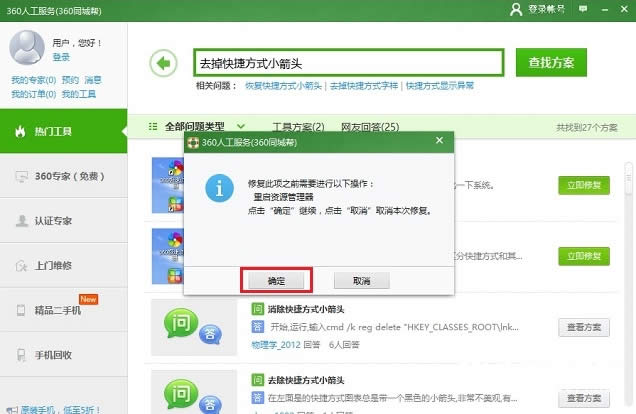Image resolution: width=636 pixels, height=414 pixels.
Task: Click the 6人回答 text
Action: tap(344, 345)
